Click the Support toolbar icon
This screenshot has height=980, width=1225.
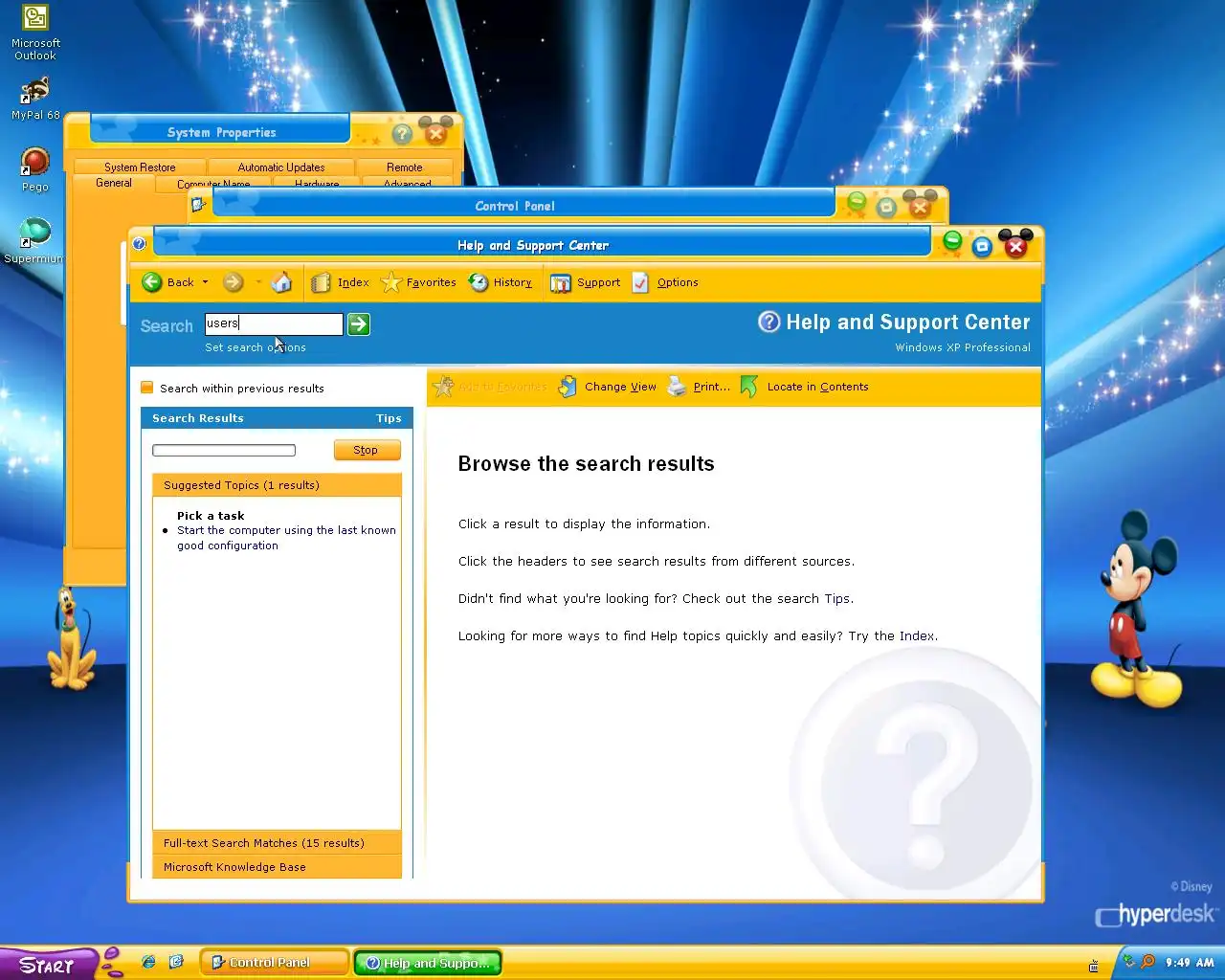(560, 283)
